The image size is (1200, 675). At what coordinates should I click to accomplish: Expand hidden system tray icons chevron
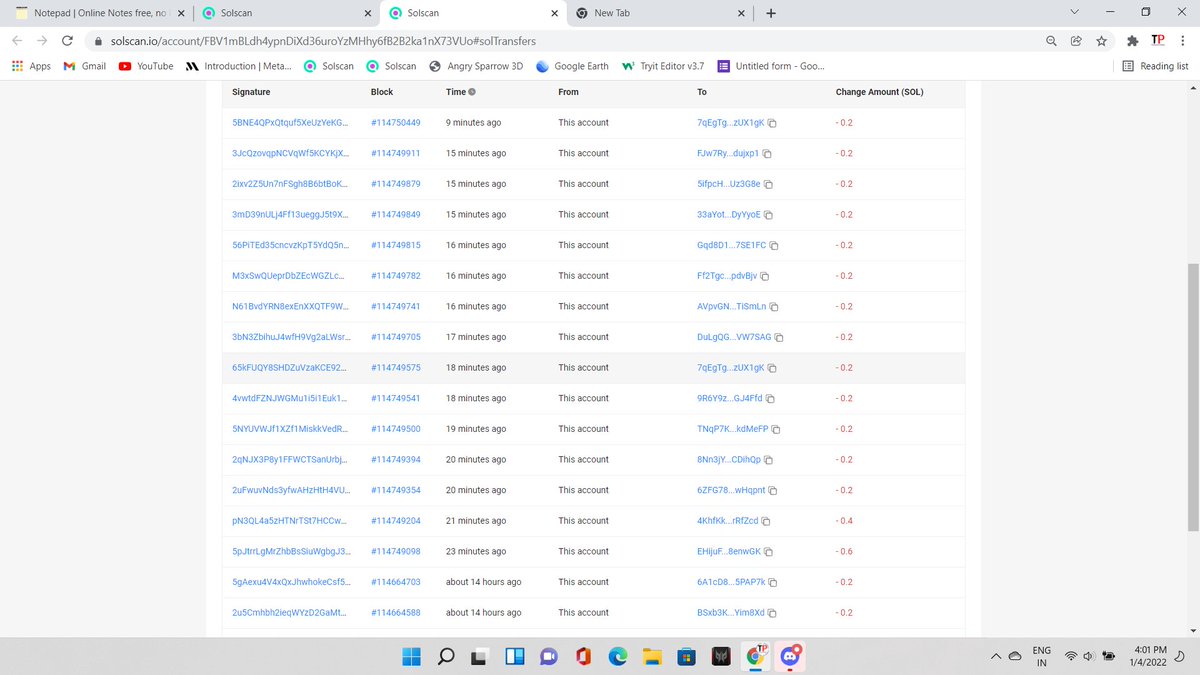996,656
